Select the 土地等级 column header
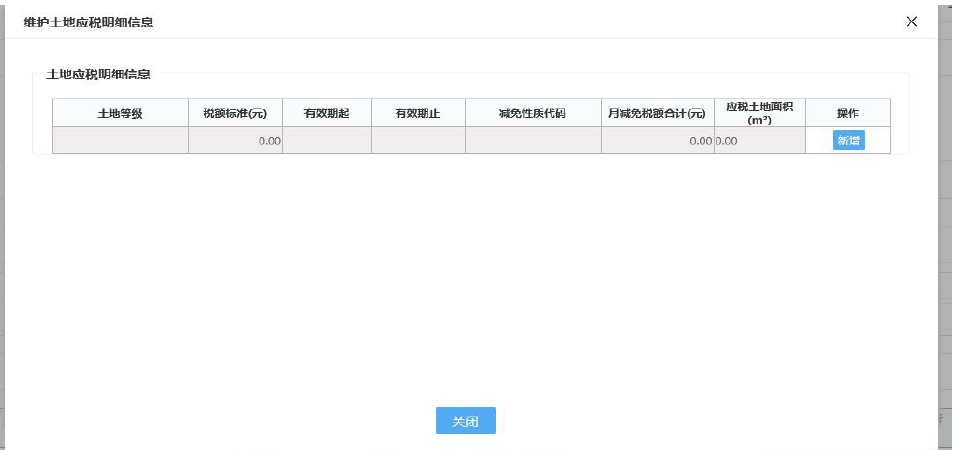Image resolution: width=955 pixels, height=450 pixels. click(x=120, y=113)
